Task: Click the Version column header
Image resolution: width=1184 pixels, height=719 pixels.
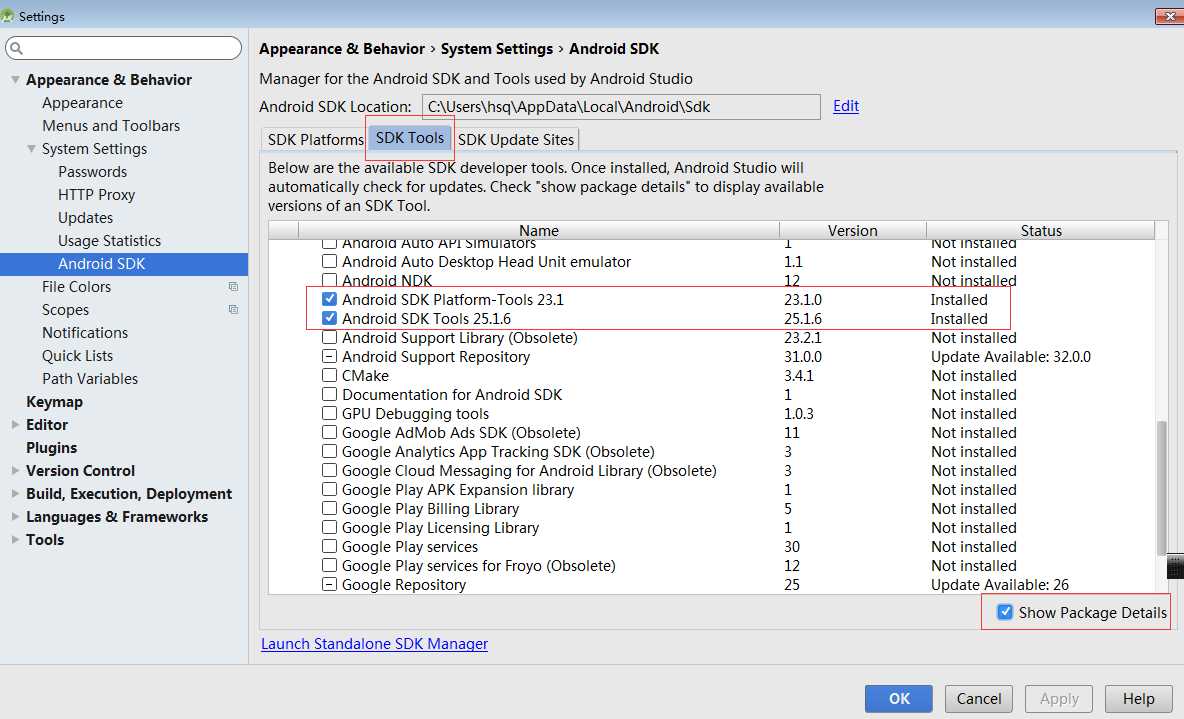Action: (x=853, y=230)
